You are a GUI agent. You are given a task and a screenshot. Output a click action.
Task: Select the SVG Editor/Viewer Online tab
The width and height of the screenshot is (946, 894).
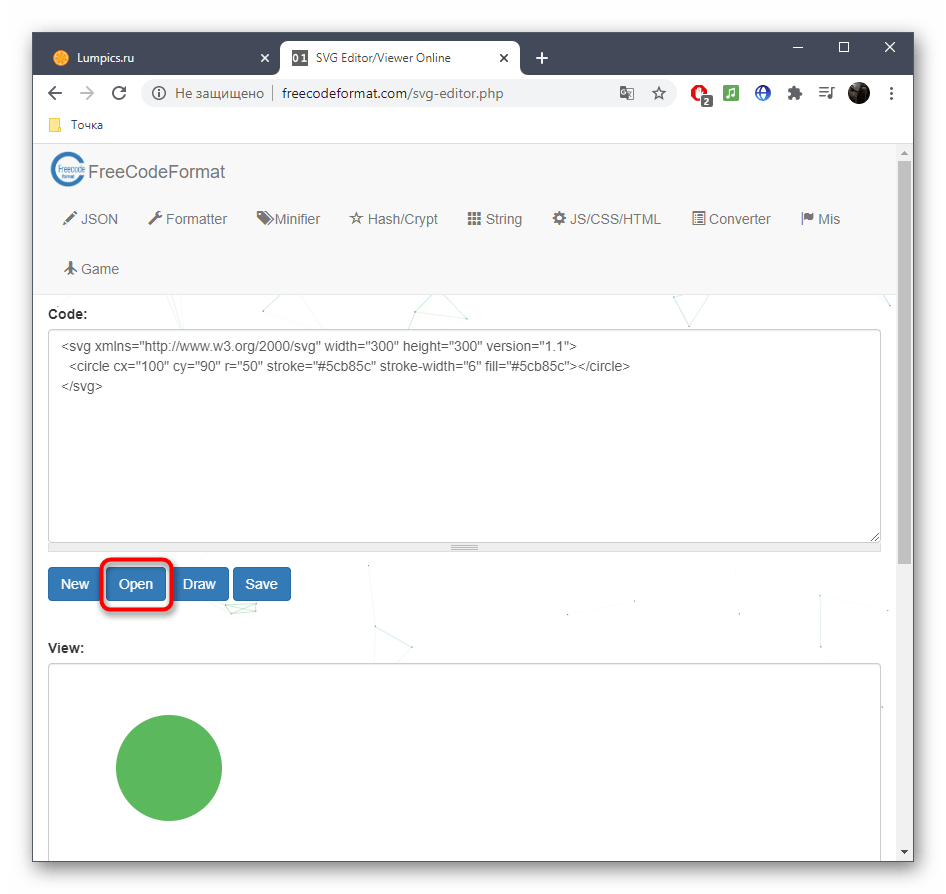point(399,58)
